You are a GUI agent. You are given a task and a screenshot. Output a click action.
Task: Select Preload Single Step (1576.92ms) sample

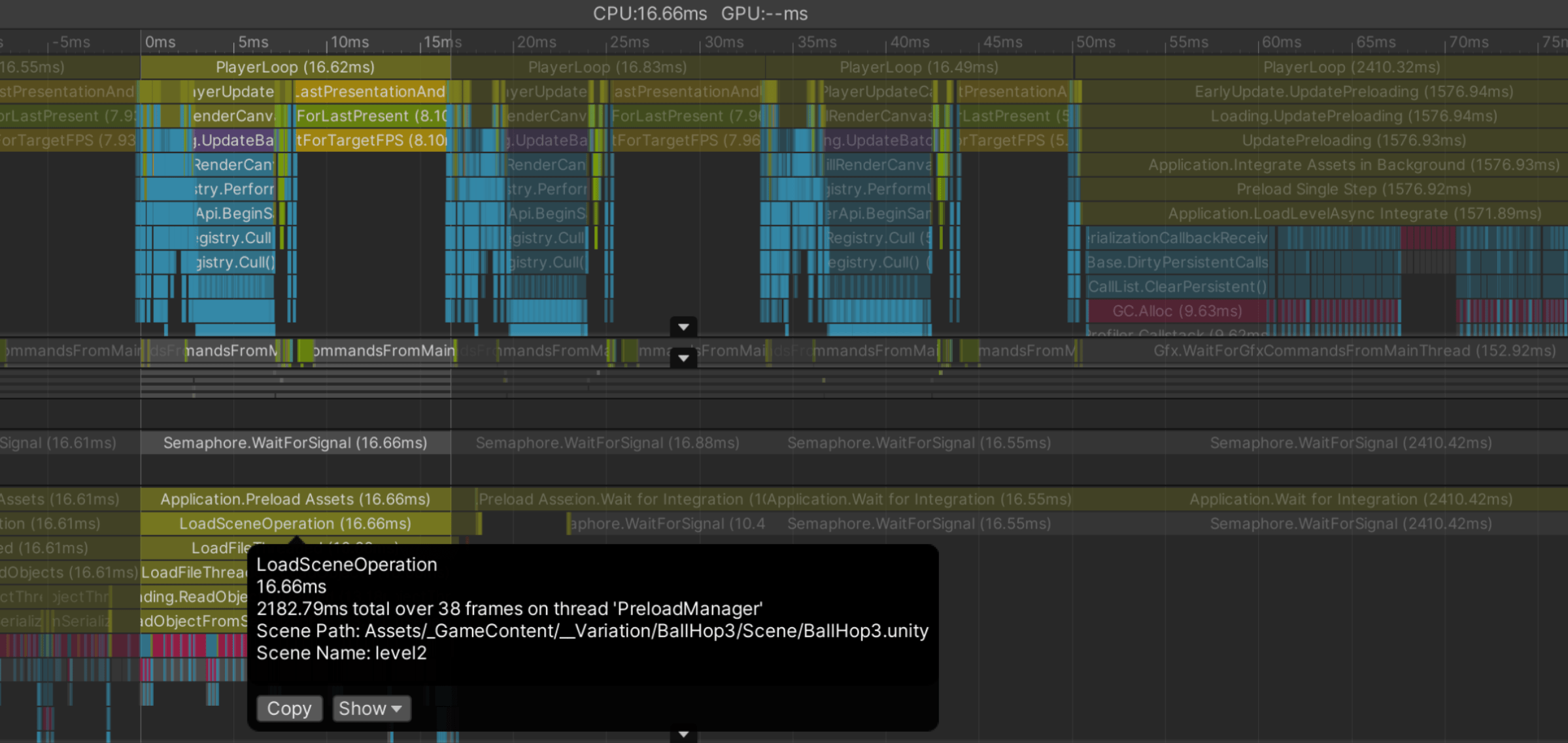[1353, 189]
